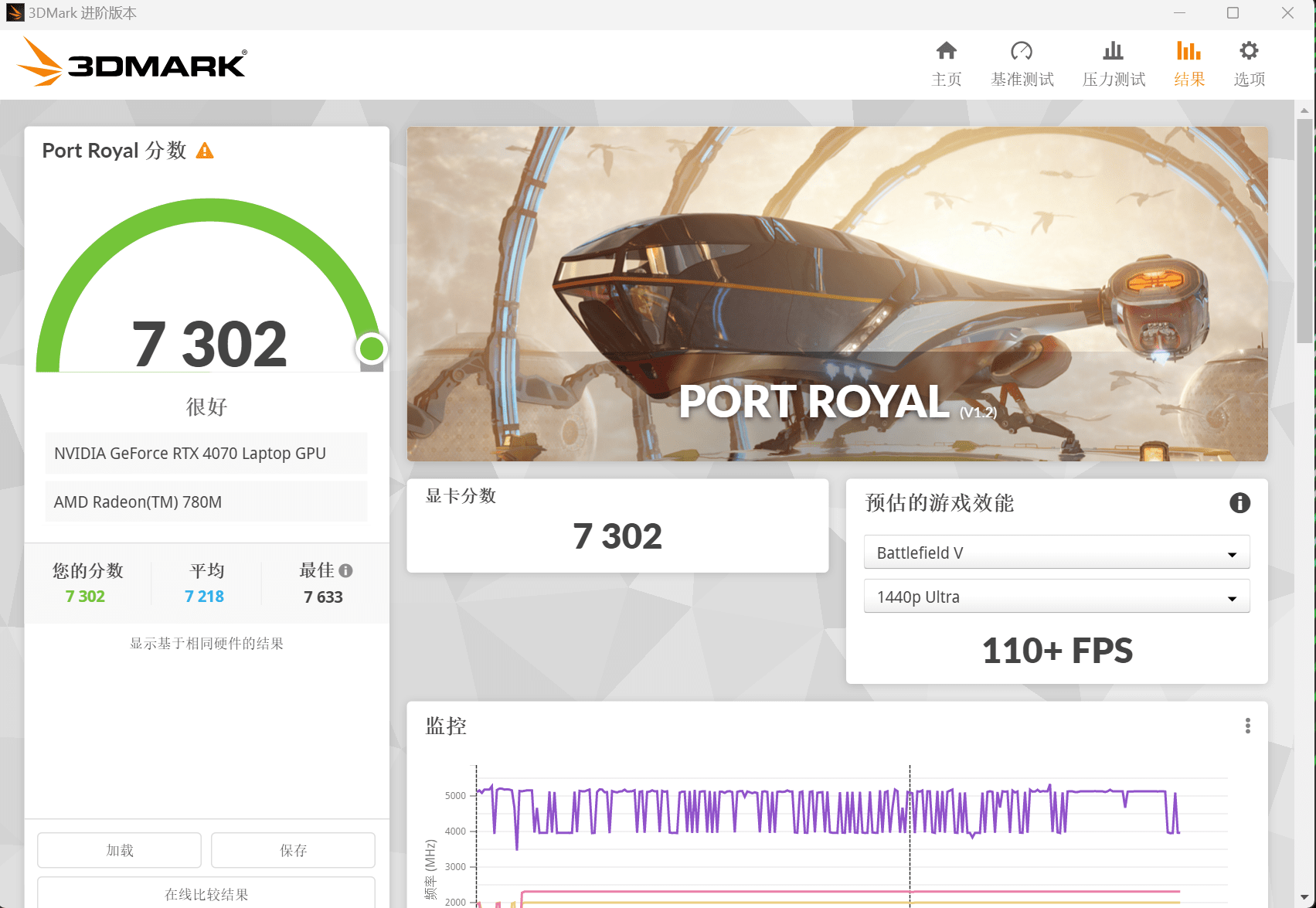Click the 110+ FPS estimate
The image size is (1316, 908).
coord(1057,651)
